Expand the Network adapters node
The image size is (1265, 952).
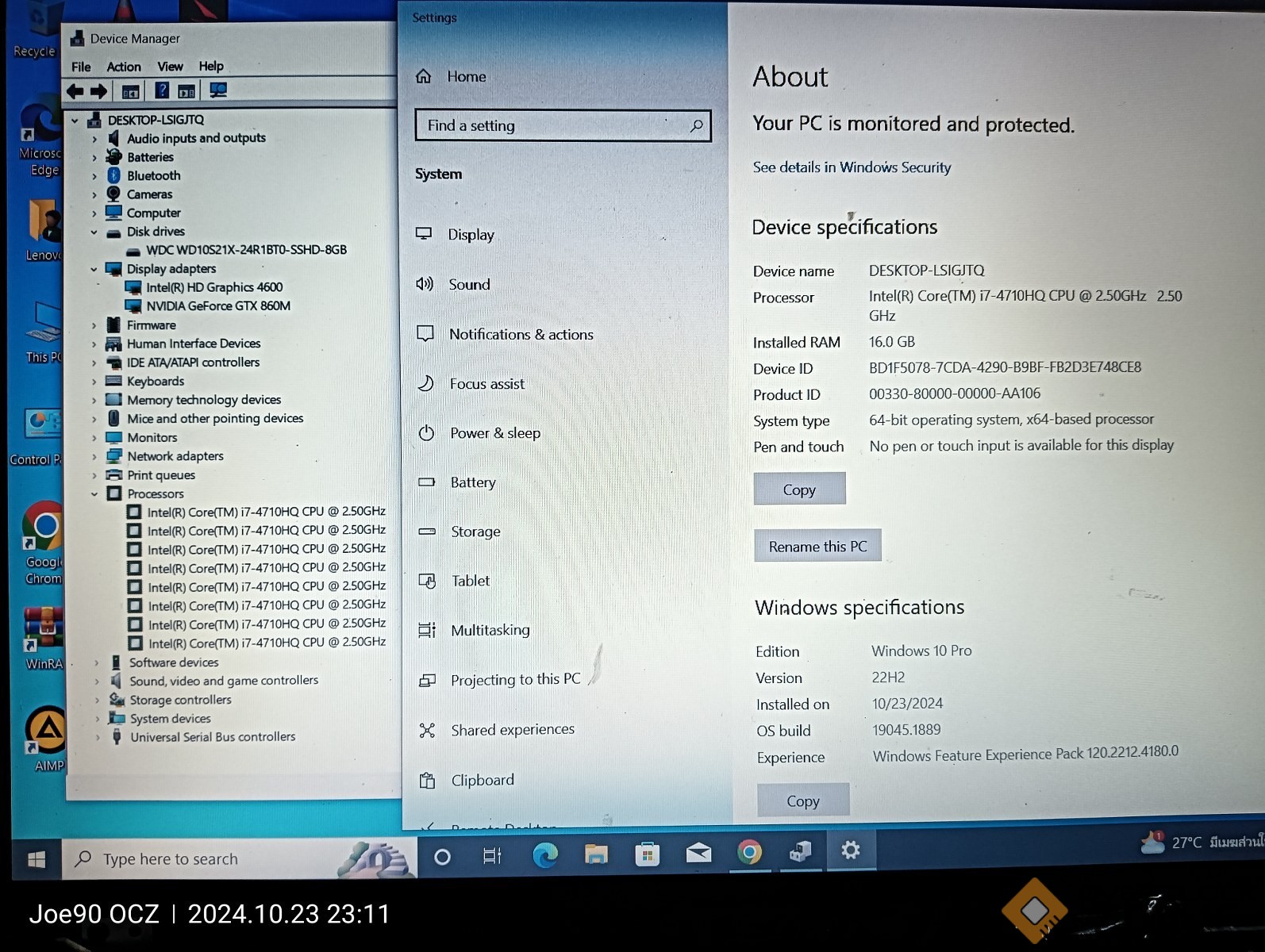pyautogui.click(x=94, y=457)
